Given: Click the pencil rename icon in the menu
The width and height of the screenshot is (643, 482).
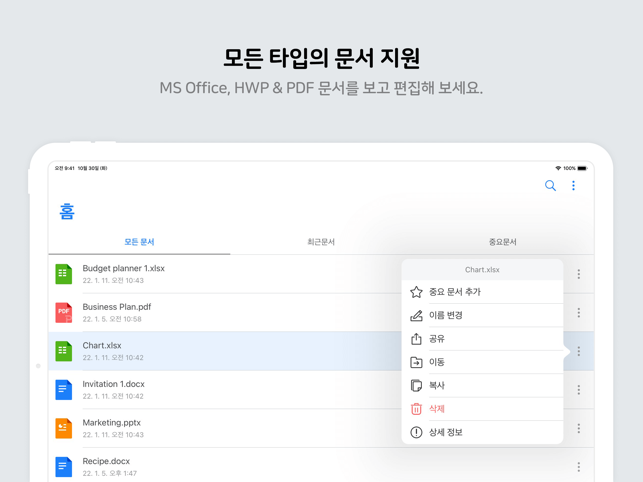Looking at the screenshot, I should point(416,315).
